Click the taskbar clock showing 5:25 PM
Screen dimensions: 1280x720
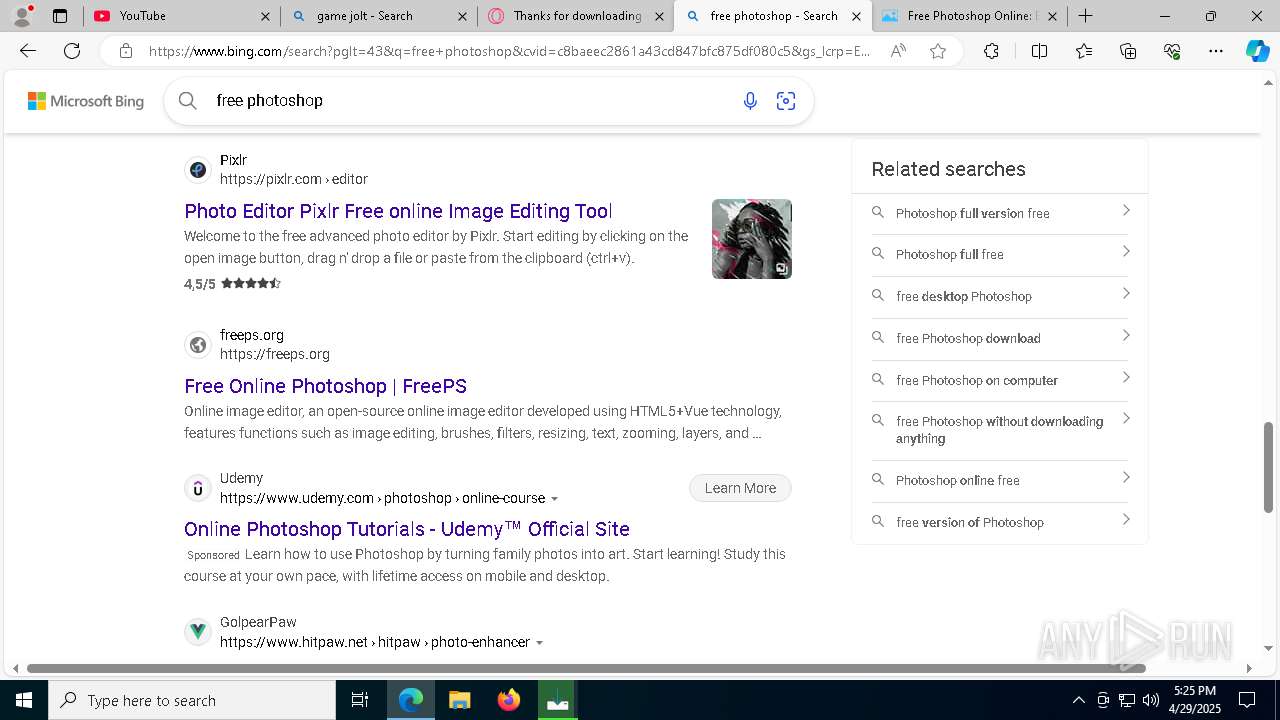[x=1195, y=700]
